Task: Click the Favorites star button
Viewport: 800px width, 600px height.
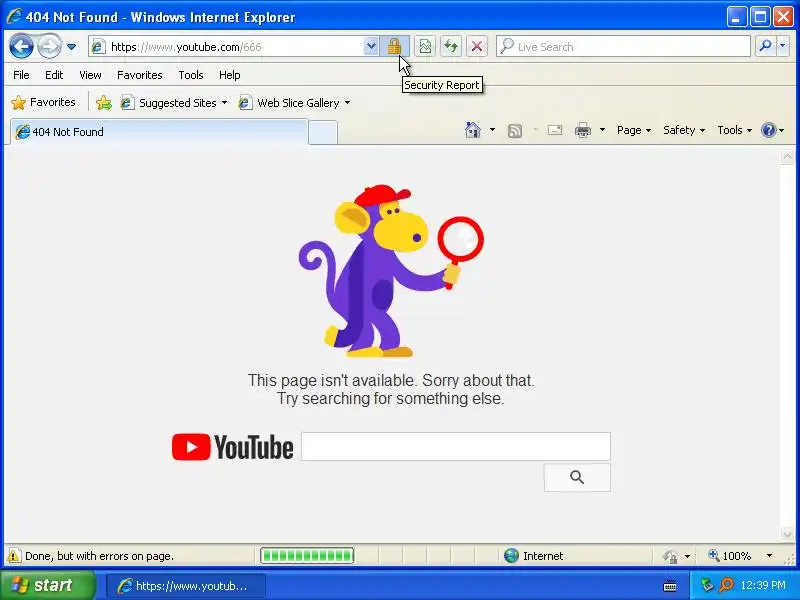Action: click(x=44, y=103)
